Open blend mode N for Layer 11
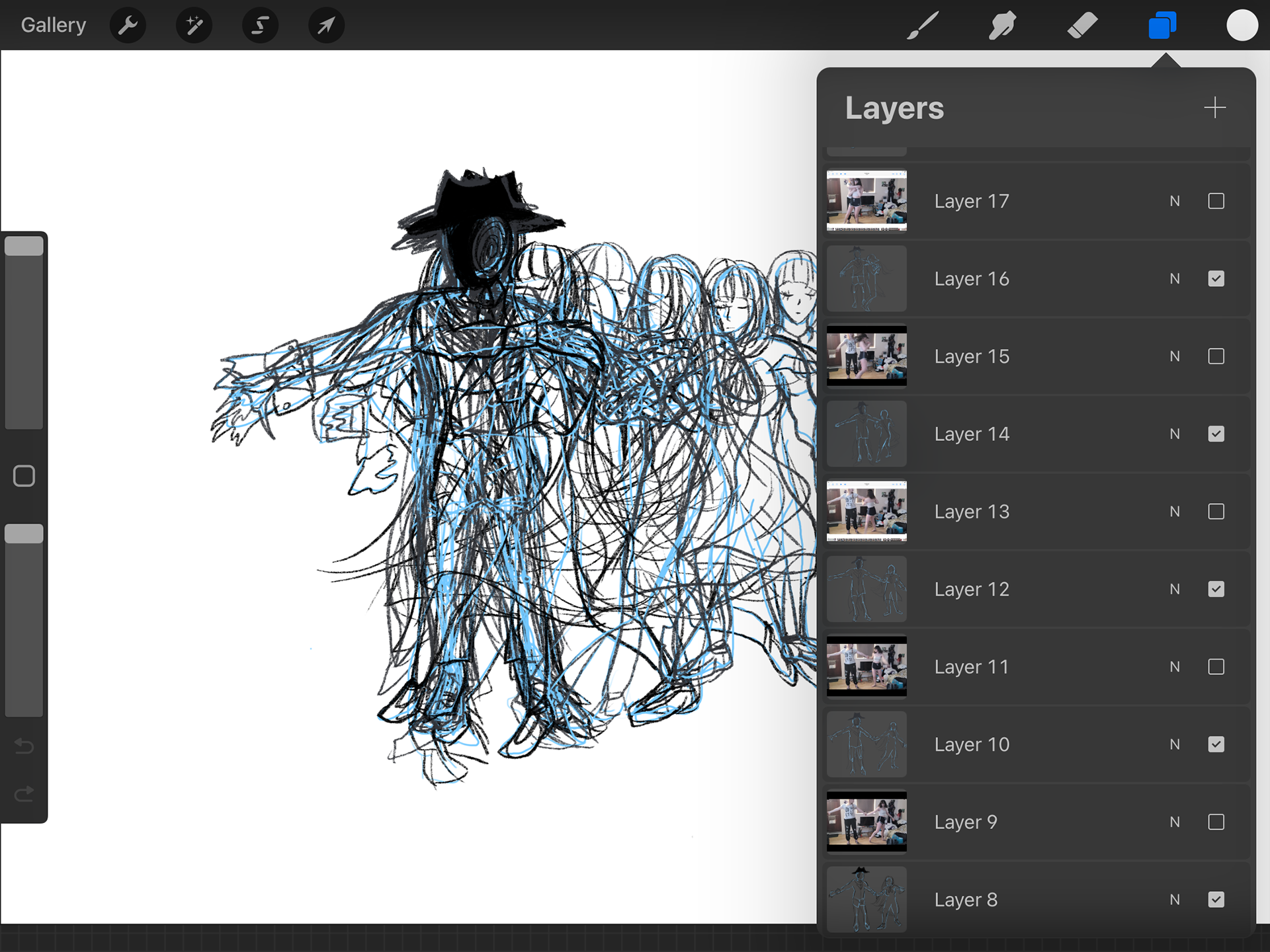This screenshot has width=1270, height=952. 1175,666
